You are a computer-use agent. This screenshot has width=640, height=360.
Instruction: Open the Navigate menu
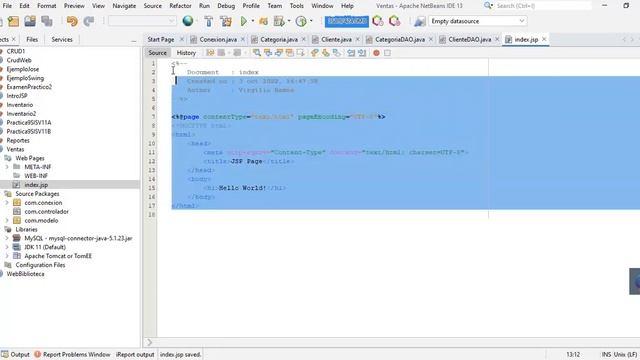click(124, 6)
